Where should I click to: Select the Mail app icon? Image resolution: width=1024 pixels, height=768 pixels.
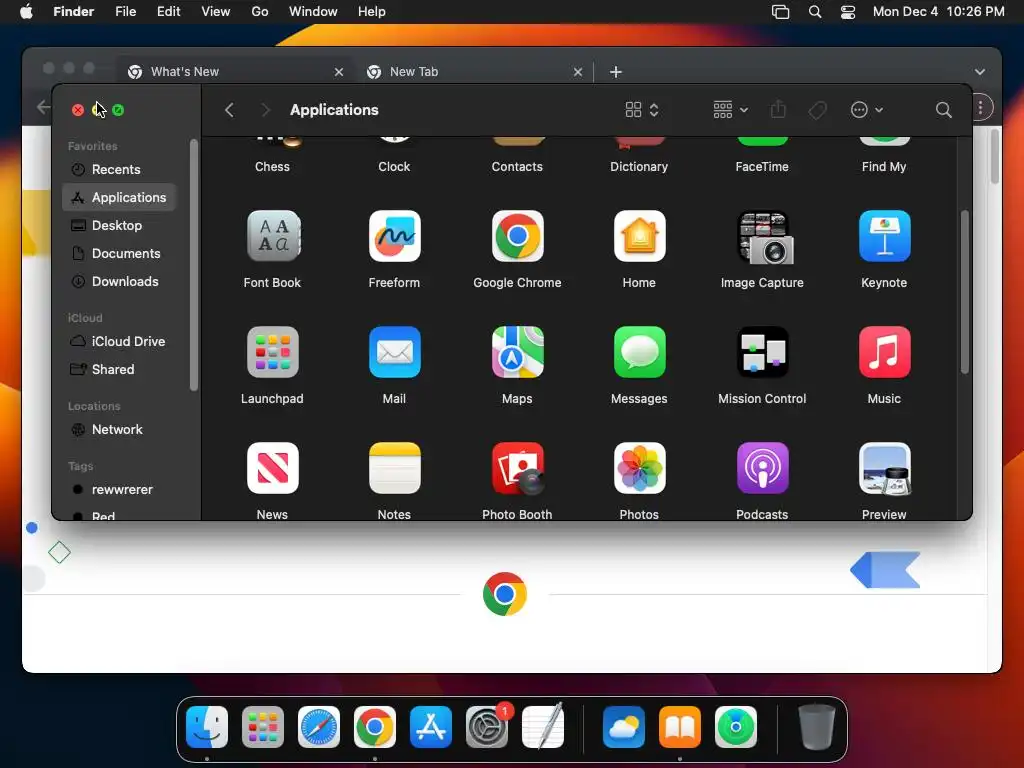tap(394, 352)
